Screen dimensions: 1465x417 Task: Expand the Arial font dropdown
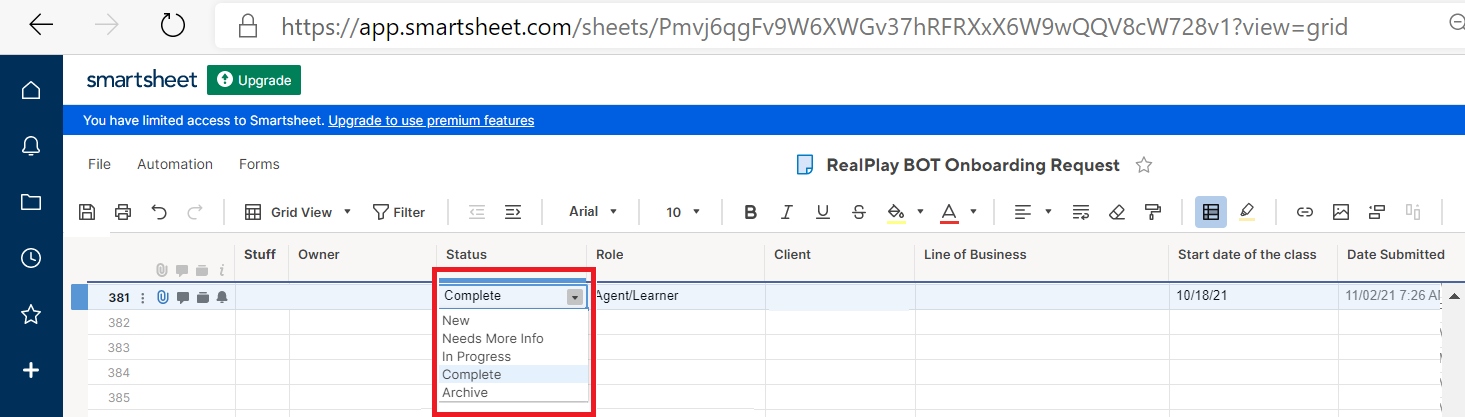pyautogui.click(x=593, y=212)
